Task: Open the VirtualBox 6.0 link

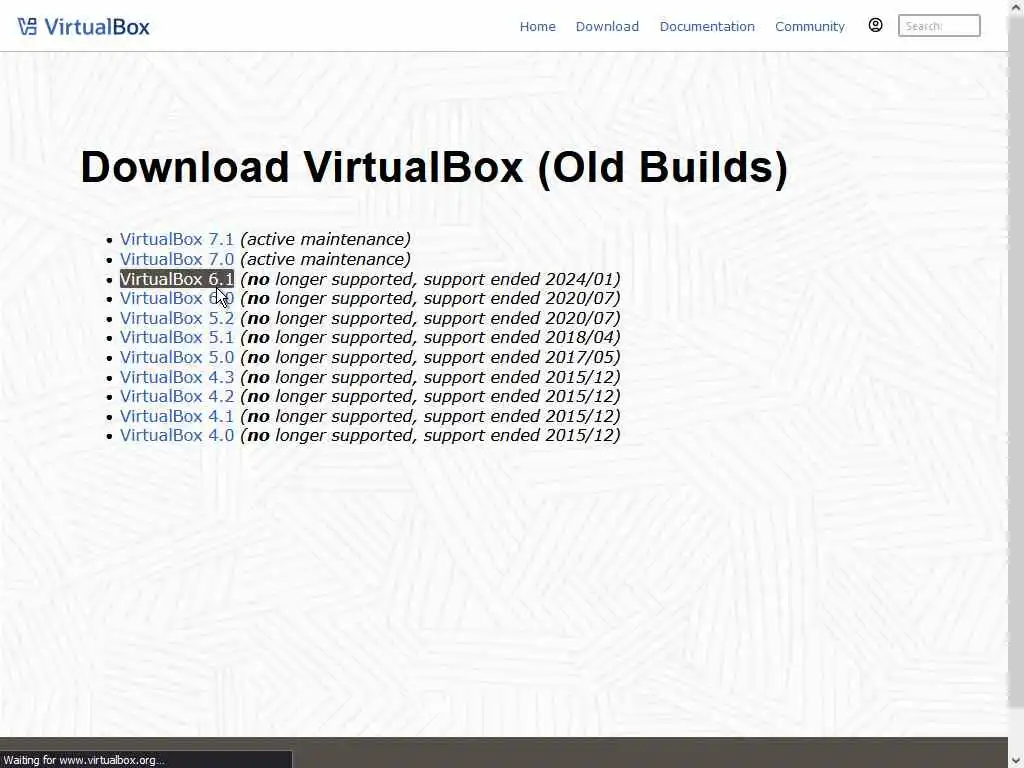Action: (177, 298)
